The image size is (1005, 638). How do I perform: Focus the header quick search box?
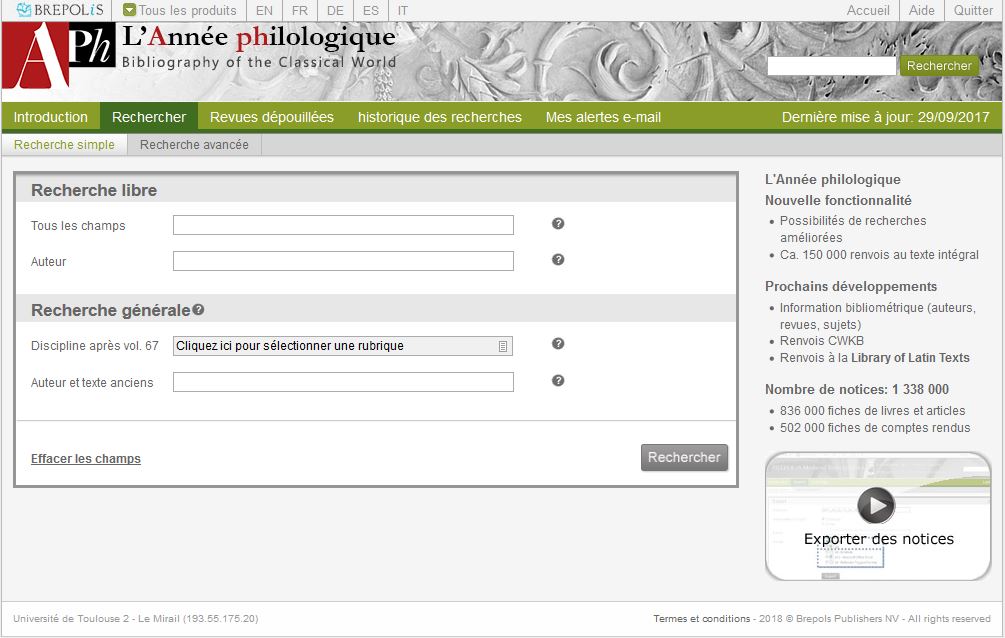pos(831,66)
